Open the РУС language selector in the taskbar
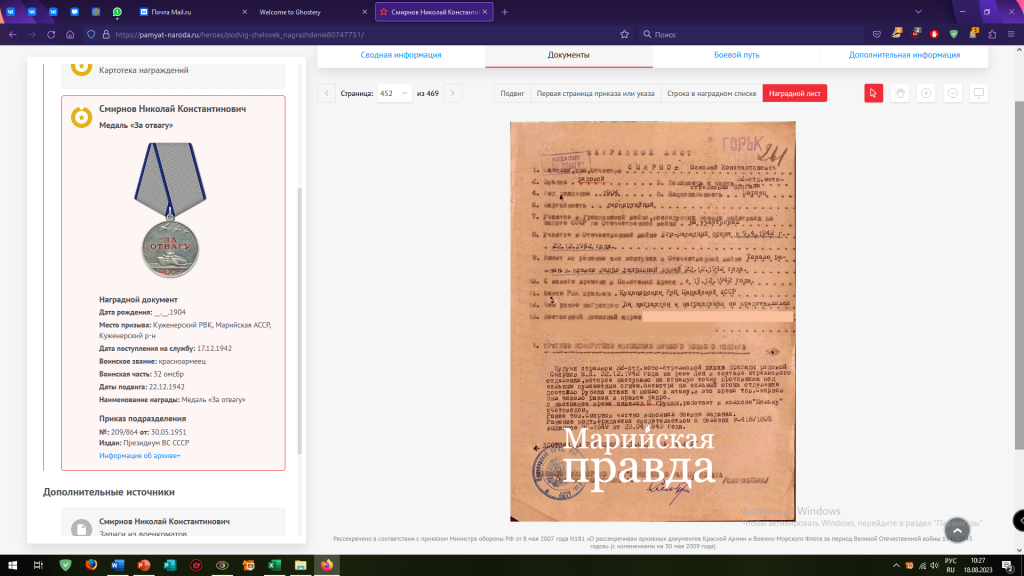 951,566
